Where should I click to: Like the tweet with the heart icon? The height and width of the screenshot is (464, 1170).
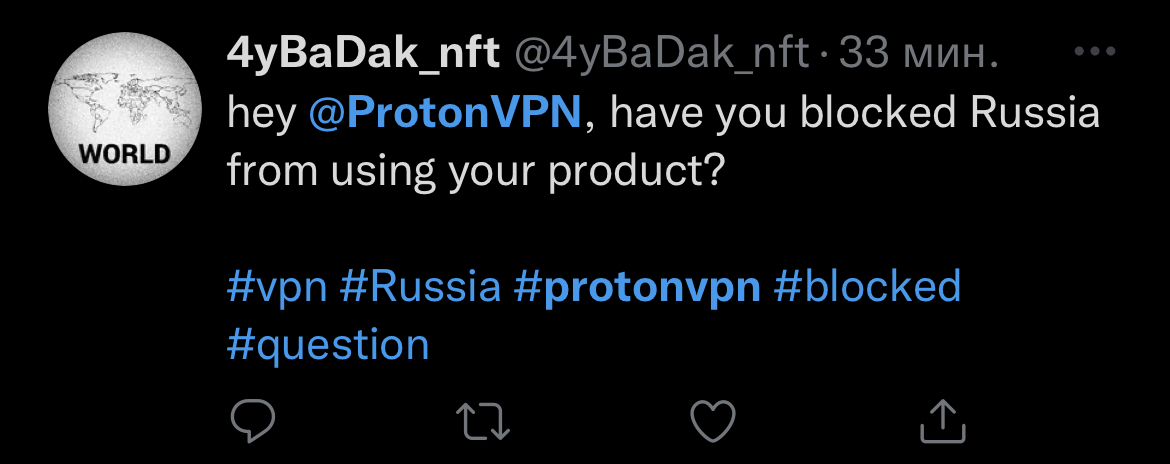point(714,421)
